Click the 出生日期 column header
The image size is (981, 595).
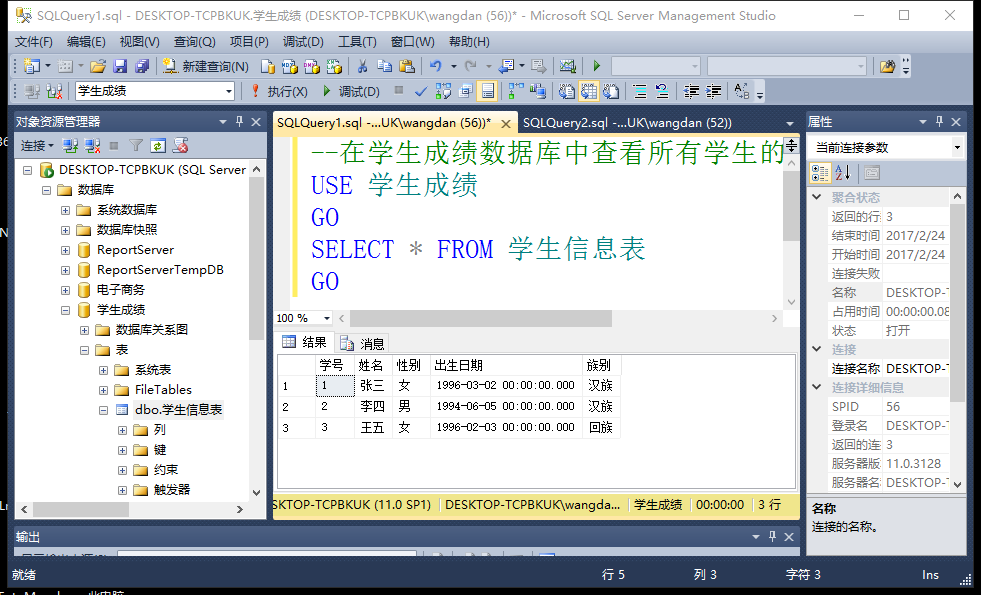click(506, 365)
